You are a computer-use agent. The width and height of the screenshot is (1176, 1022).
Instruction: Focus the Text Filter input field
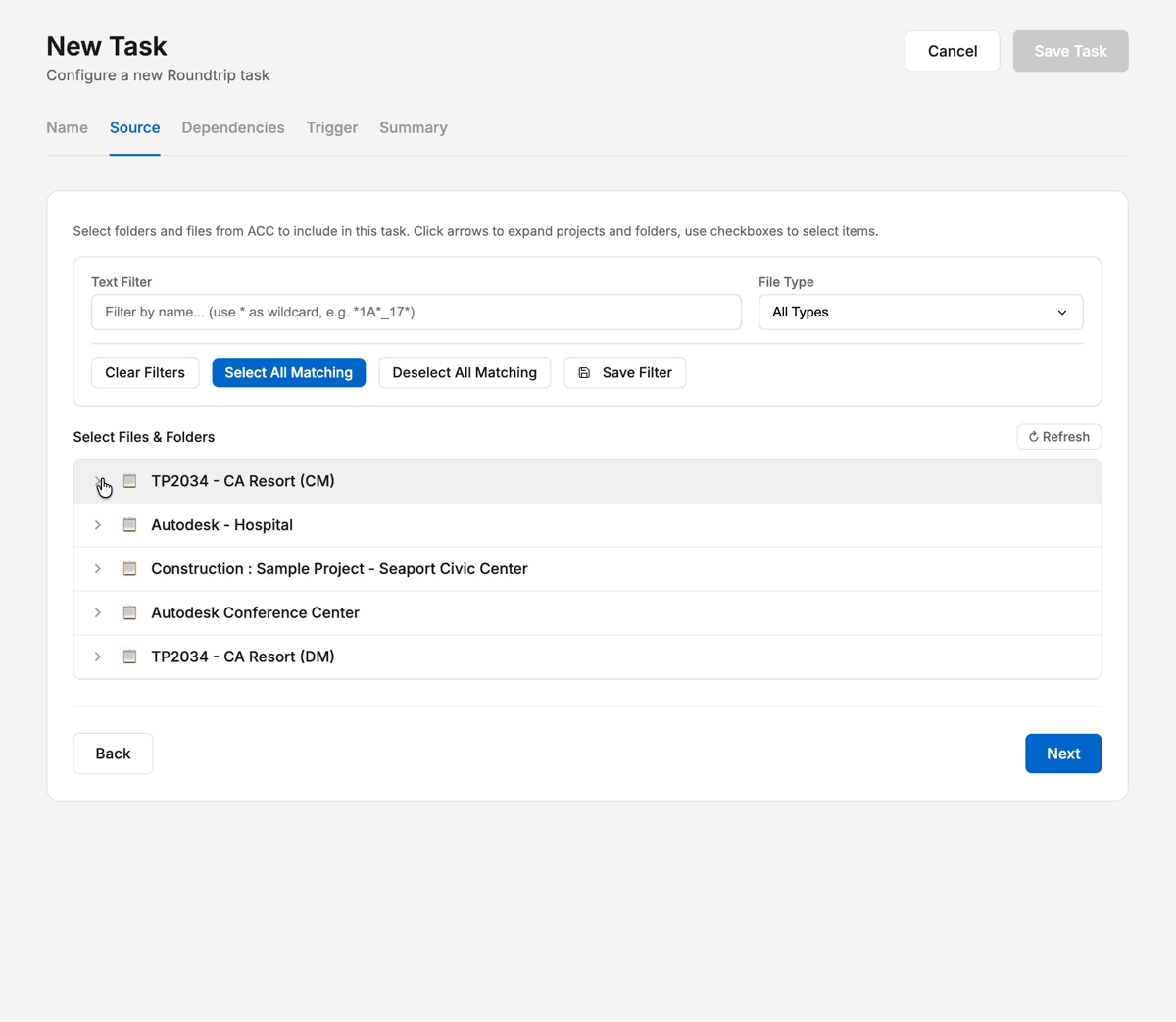(416, 313)
